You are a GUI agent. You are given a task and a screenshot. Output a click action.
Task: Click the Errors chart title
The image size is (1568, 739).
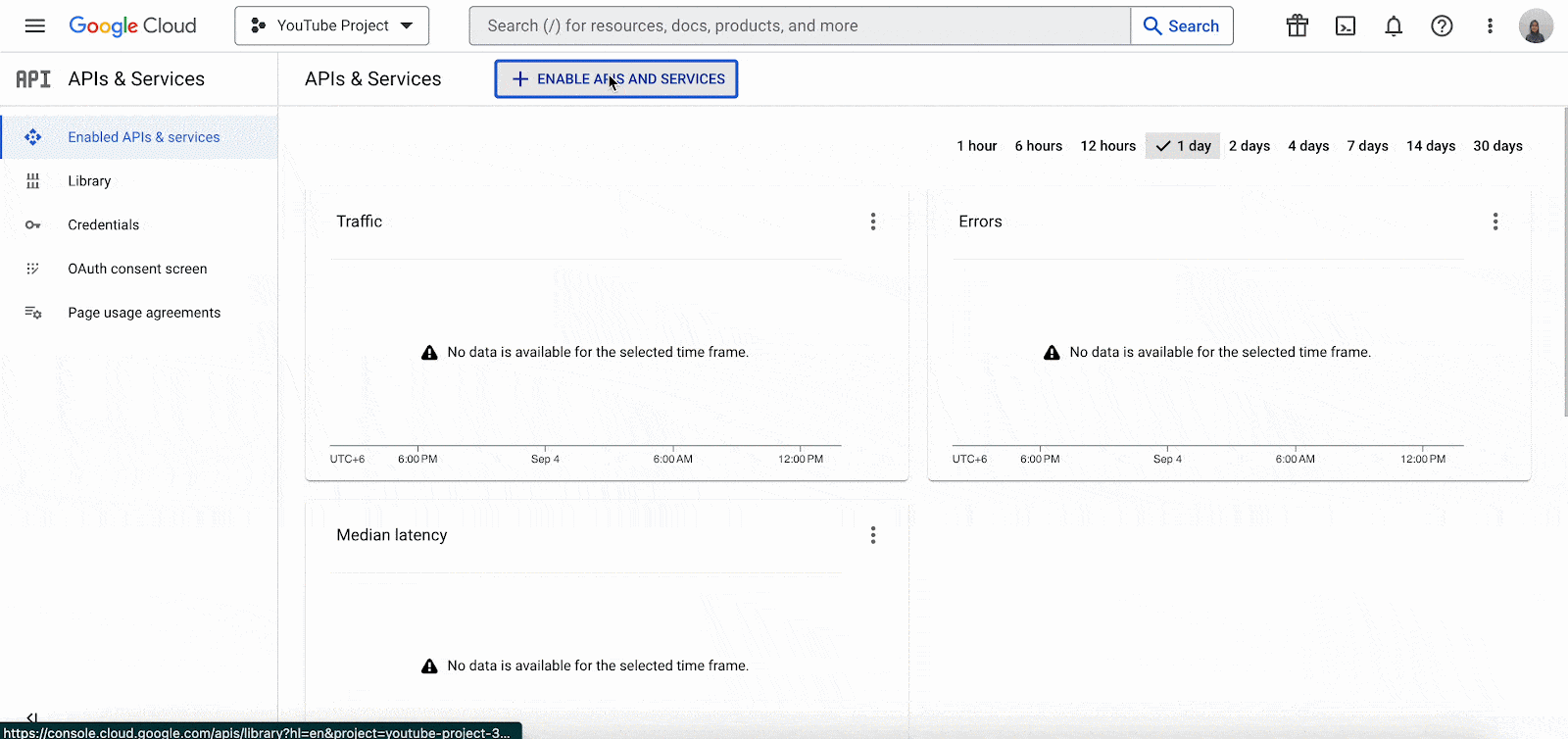pos(980,222)
